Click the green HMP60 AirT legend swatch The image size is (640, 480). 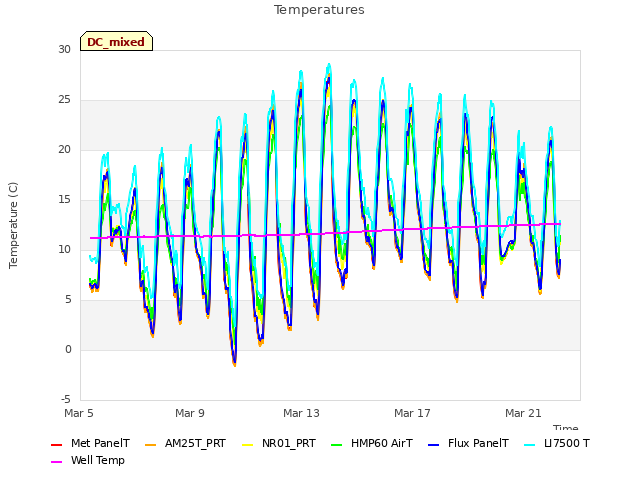[336, 444]
